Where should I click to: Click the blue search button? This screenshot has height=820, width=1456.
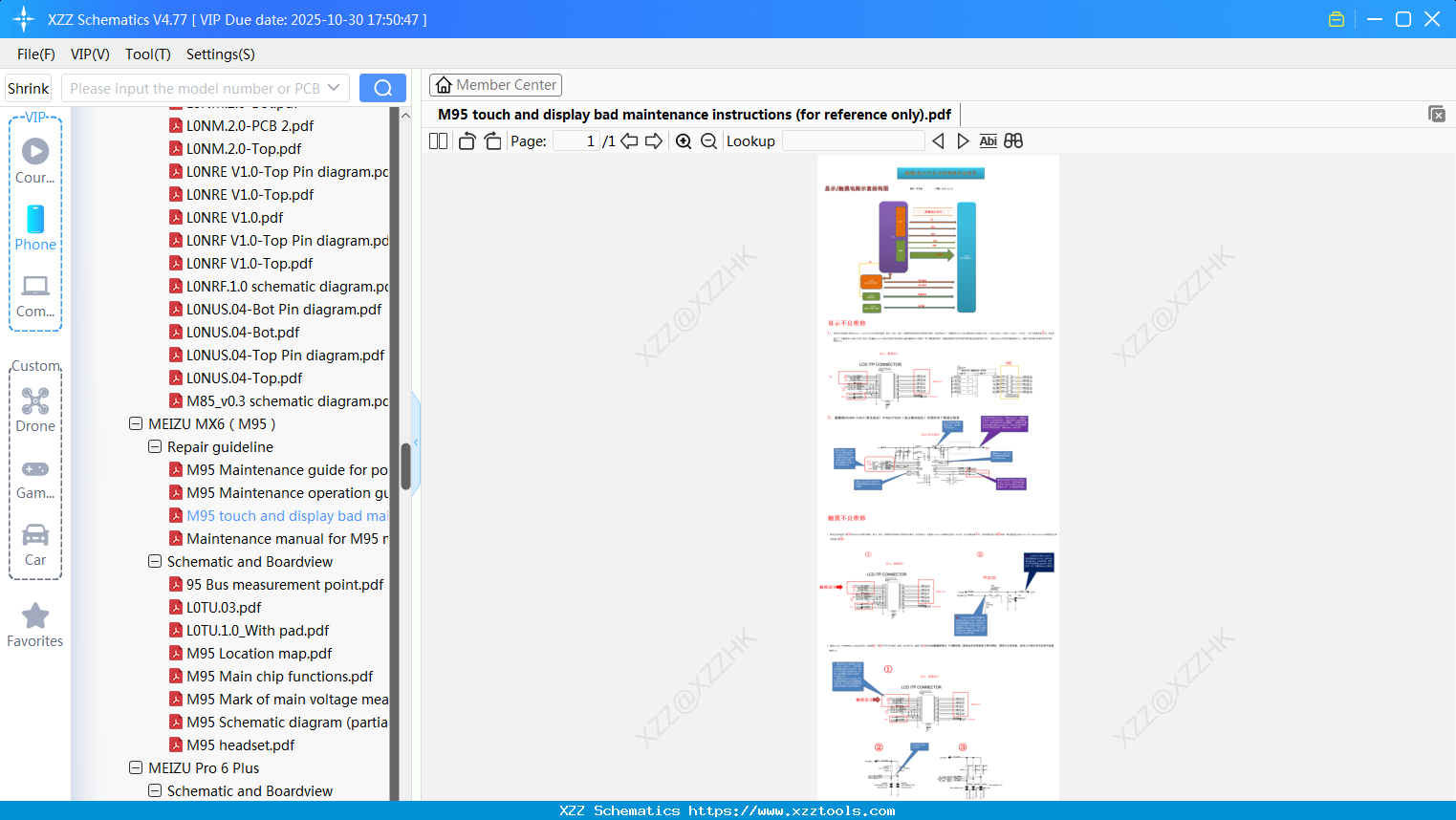click(382, 88)
